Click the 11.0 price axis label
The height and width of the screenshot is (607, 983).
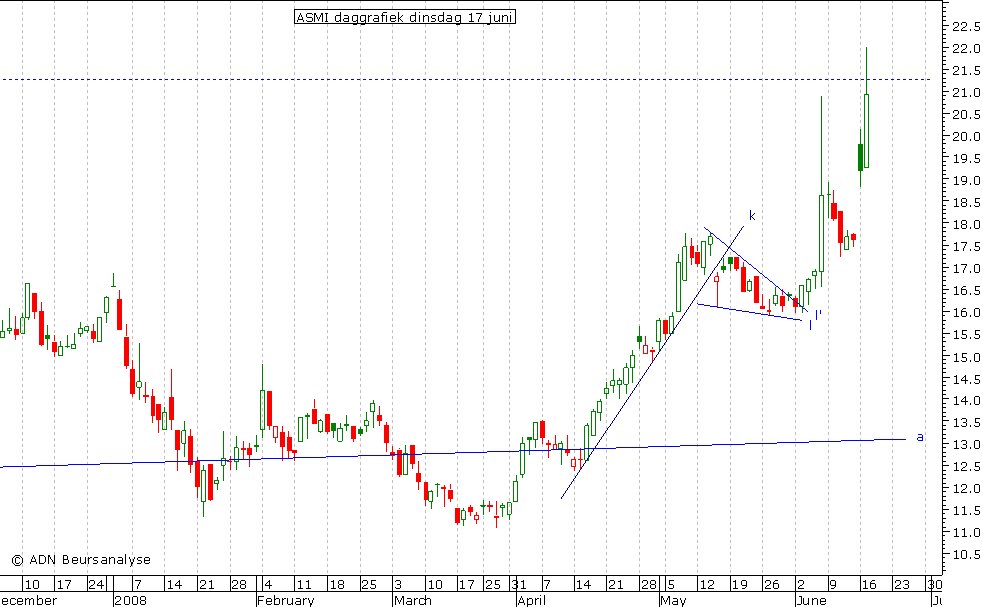point(966,532)
